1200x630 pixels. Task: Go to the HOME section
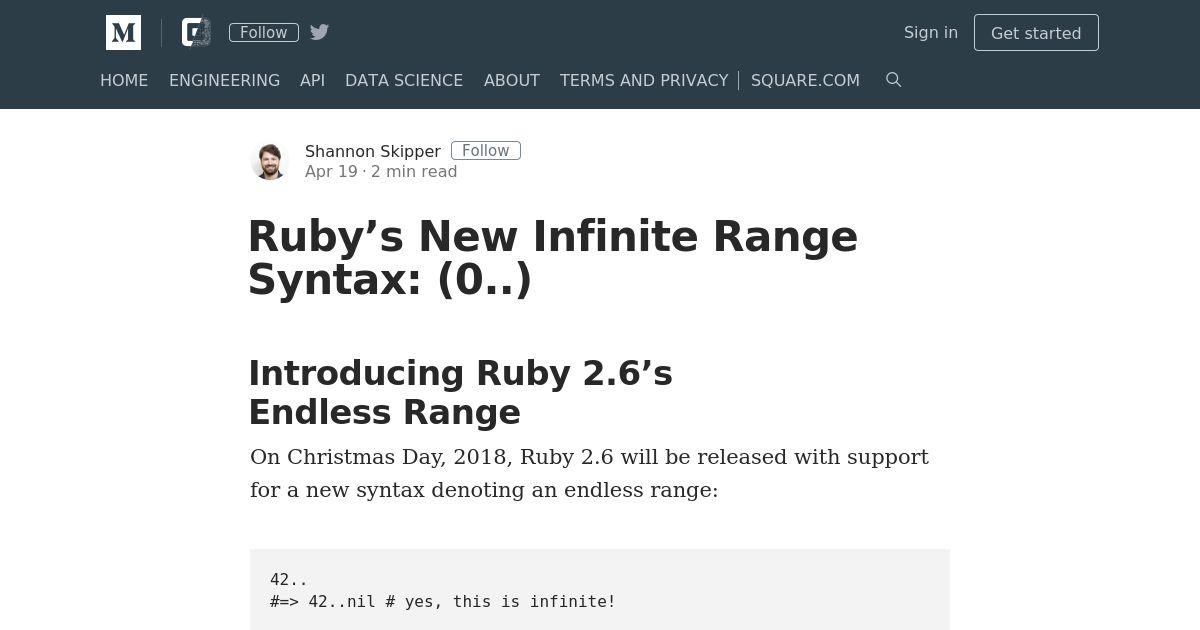coord(124,80)
